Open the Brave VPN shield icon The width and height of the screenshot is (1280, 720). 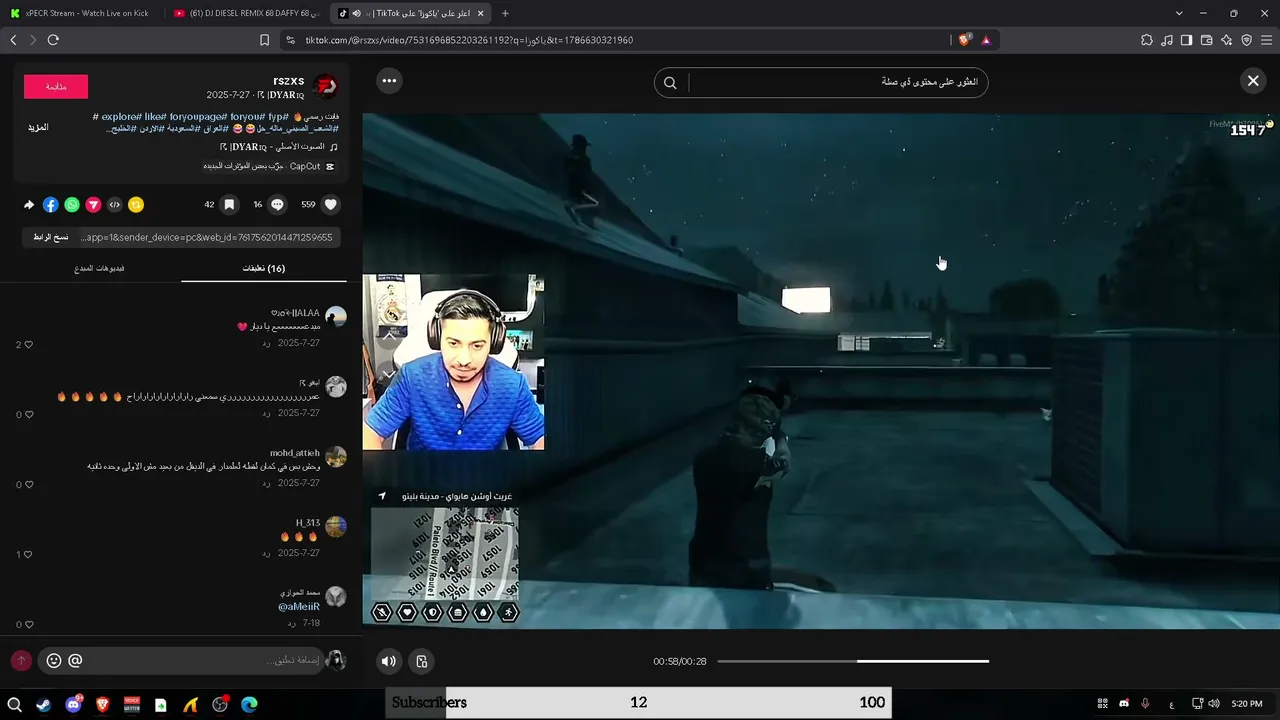[1246, 40]
